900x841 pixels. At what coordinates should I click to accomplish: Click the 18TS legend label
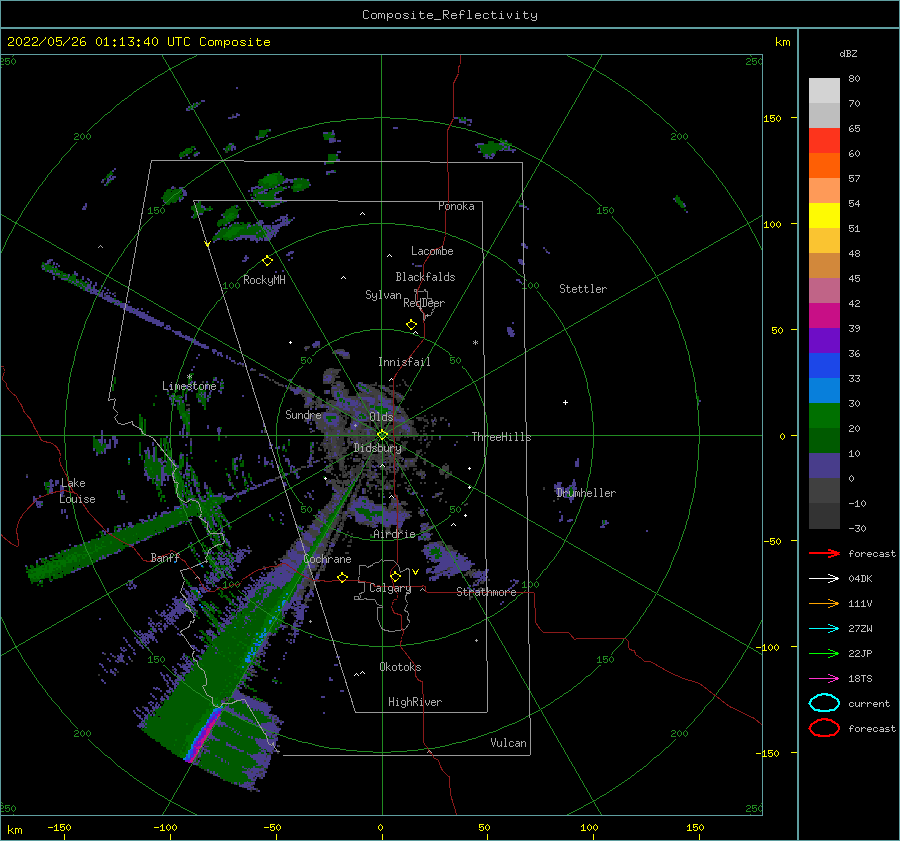860,679
